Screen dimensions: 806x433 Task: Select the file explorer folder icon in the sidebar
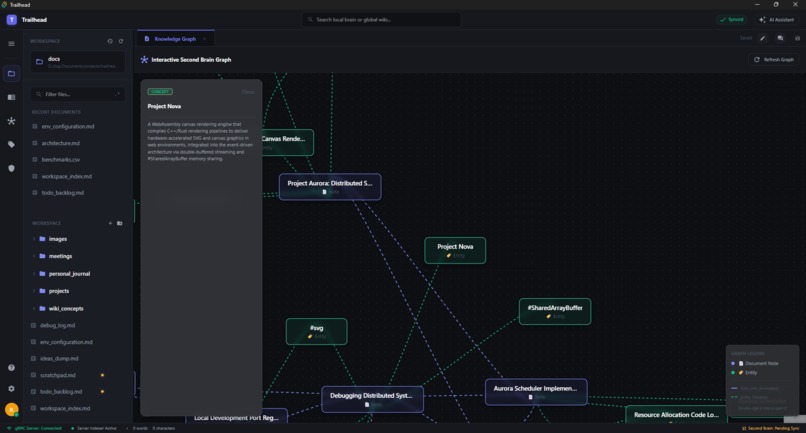tap(11, 74)
